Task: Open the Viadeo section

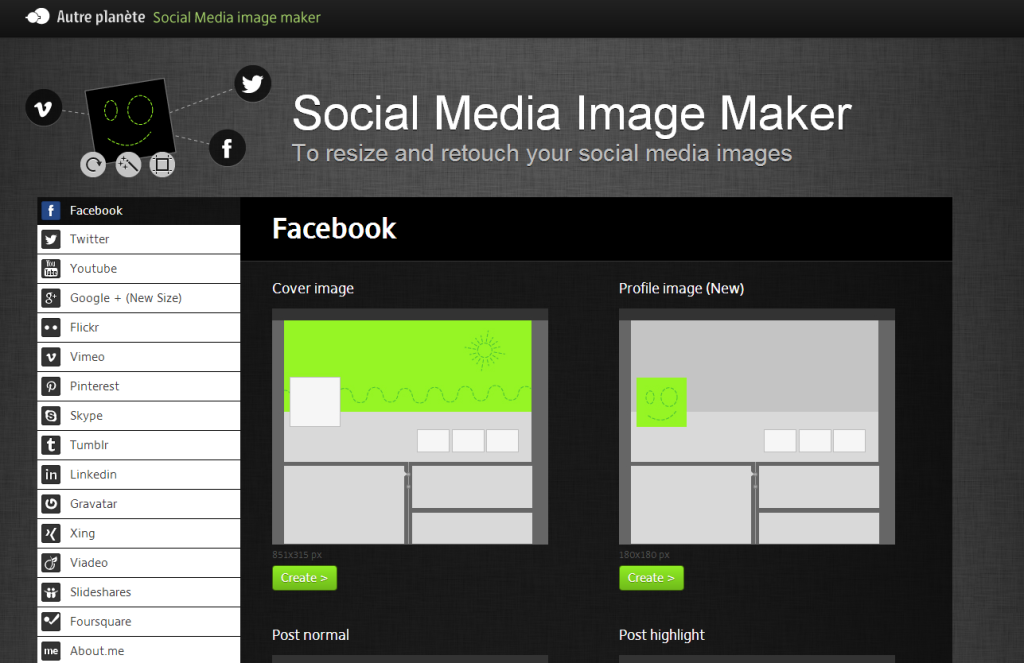Action: (138, 562)
